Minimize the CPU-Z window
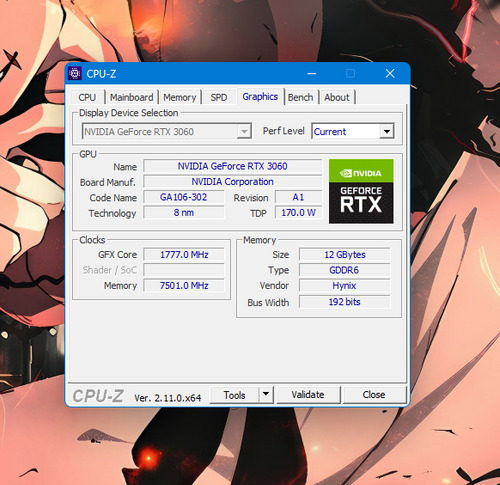Screen dimensions: 500x485 point(312,73)
